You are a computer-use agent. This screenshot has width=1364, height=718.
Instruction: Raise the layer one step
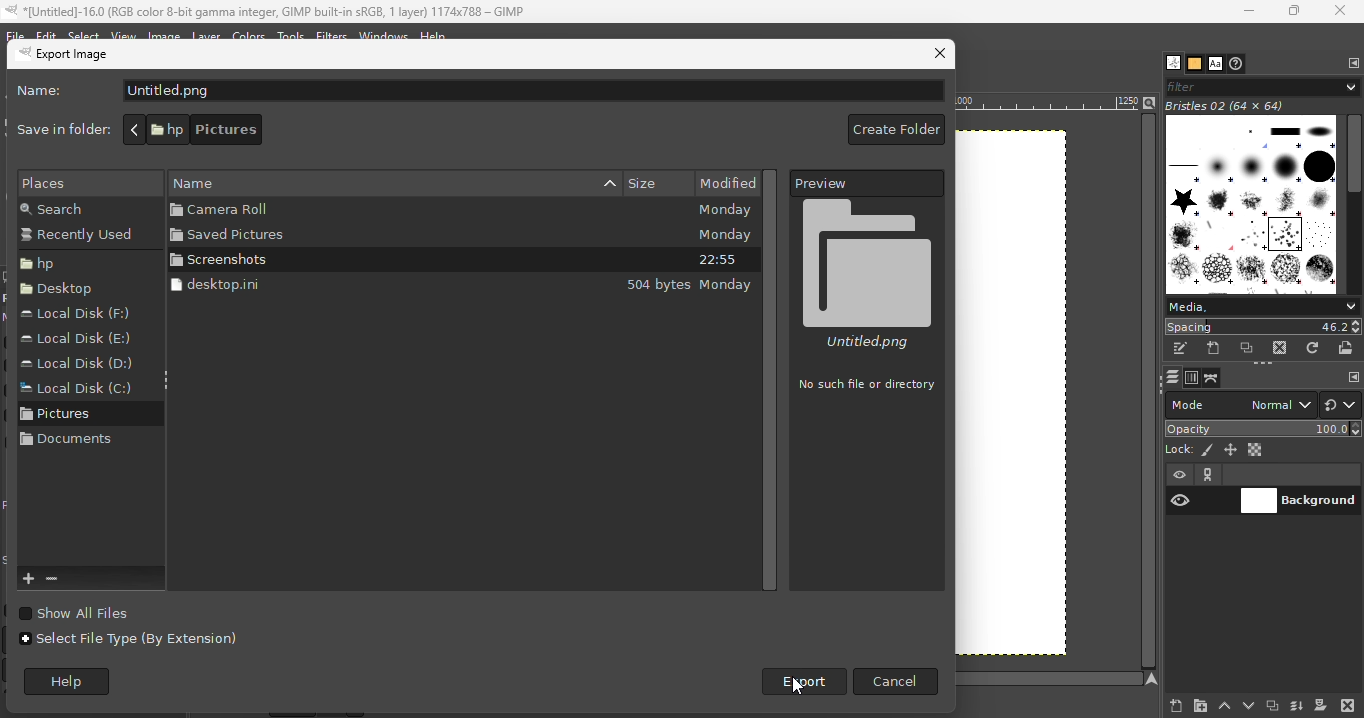1225,707
